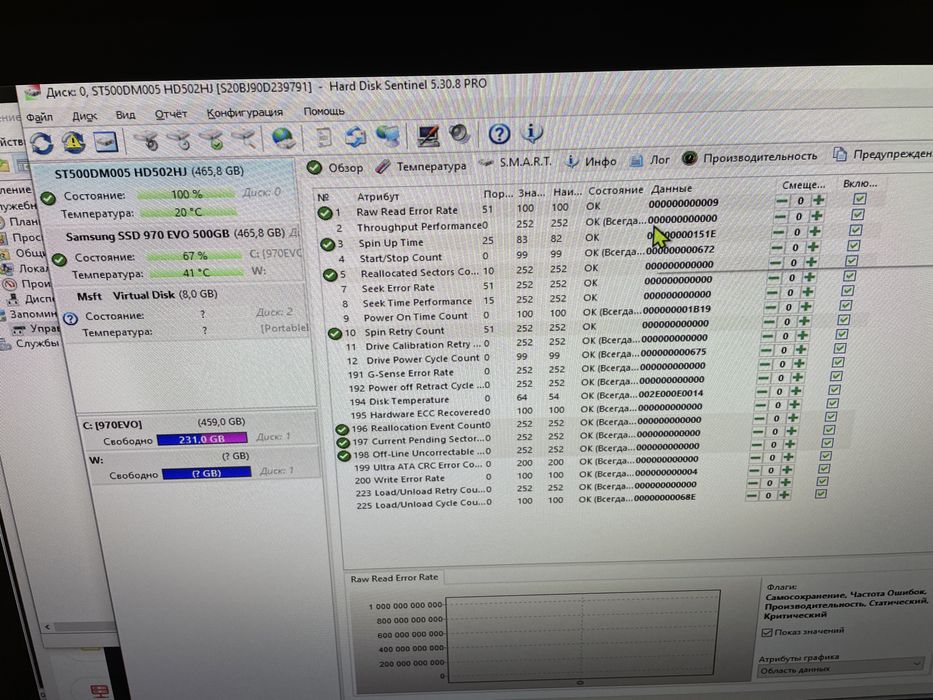Click the blue info bubble toolbar icon
The height and width of the screenshot is (700, 933).
point(531,132)
